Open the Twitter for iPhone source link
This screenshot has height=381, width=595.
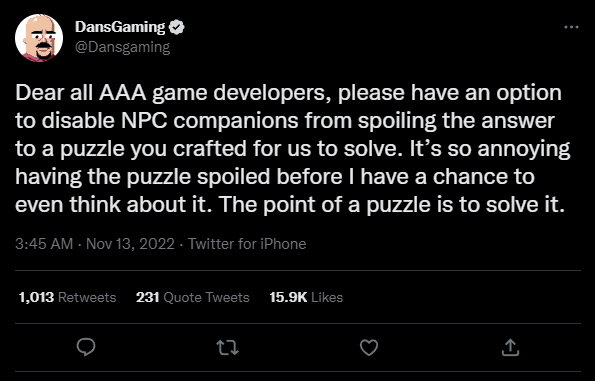pos(247,244)
